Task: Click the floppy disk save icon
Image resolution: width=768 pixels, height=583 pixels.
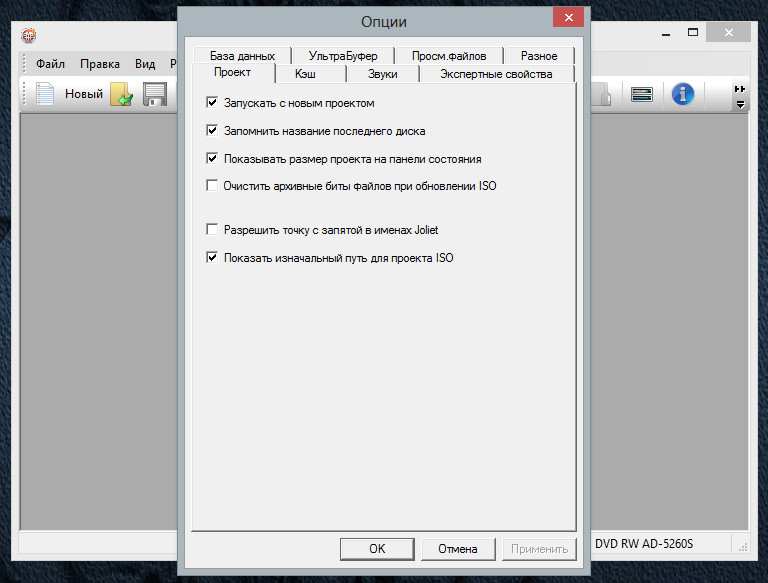Action: pos(154,94)
